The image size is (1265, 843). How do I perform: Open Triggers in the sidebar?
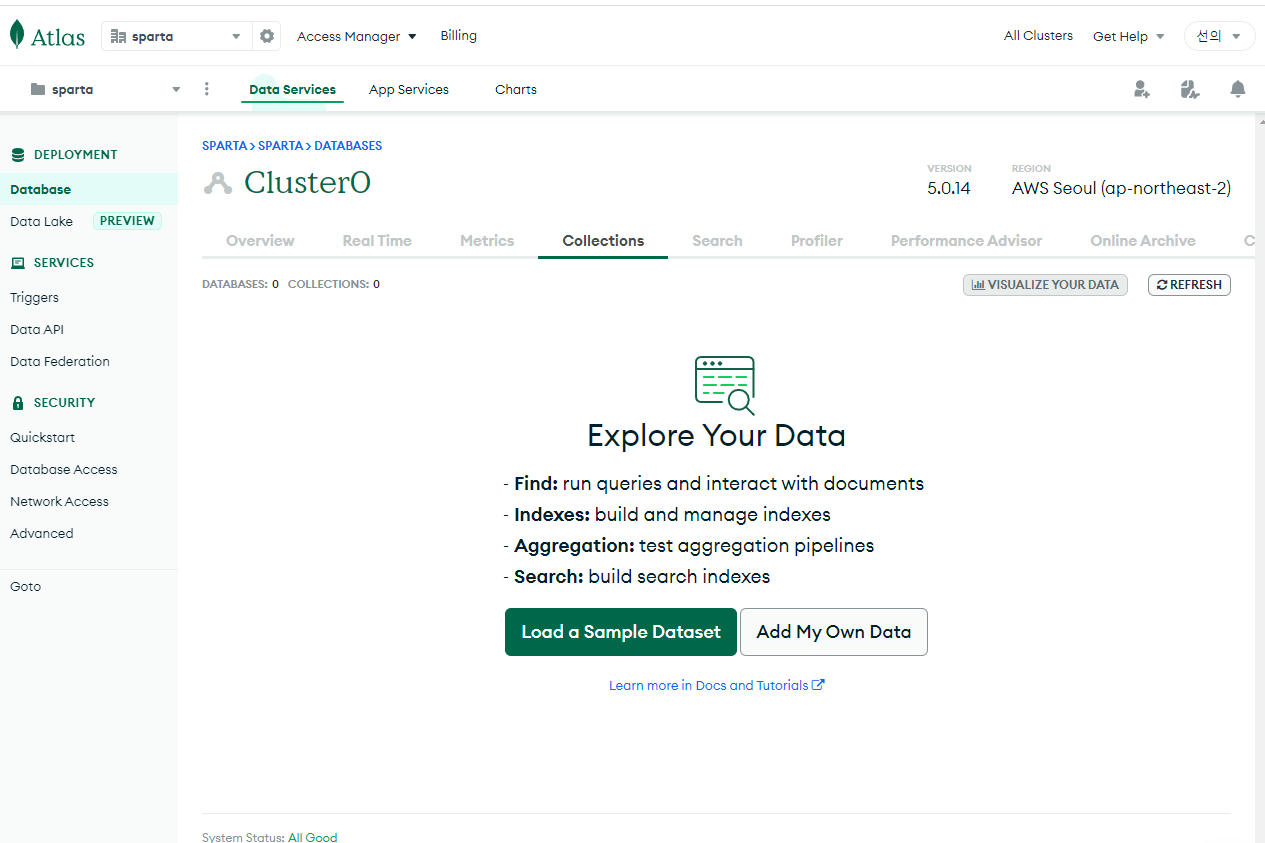point(34,297)
